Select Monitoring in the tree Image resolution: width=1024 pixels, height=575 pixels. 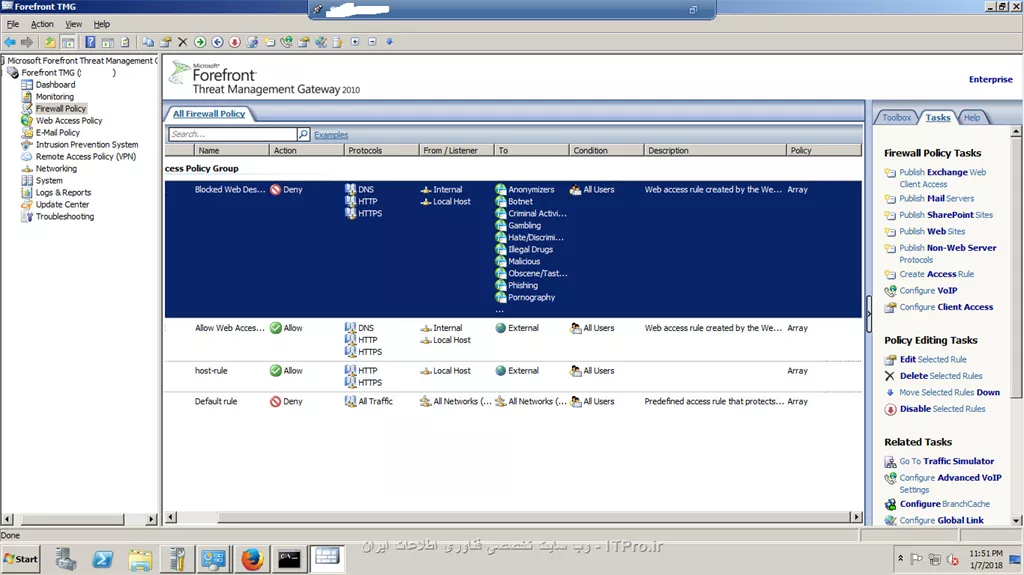(x=55, y=97)
